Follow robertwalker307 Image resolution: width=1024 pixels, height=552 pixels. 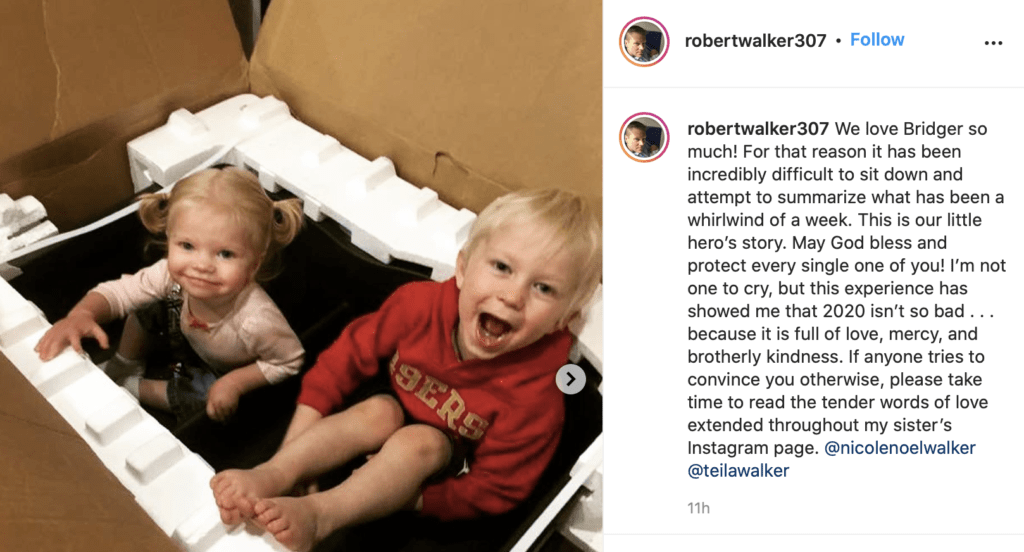877,40
